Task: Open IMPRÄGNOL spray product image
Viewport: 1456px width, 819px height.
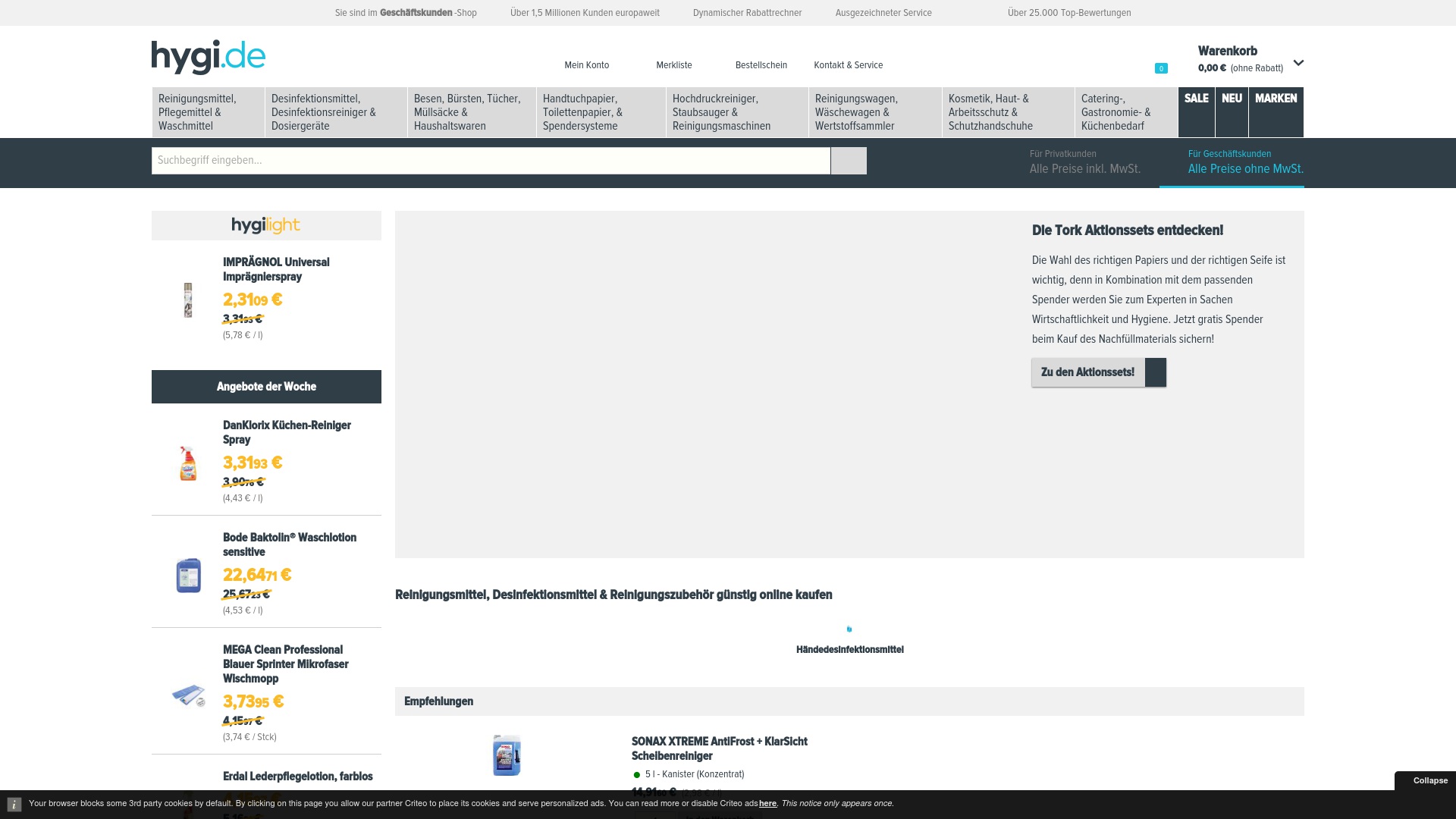Action: pyautogui.click(x=188, y=300)
